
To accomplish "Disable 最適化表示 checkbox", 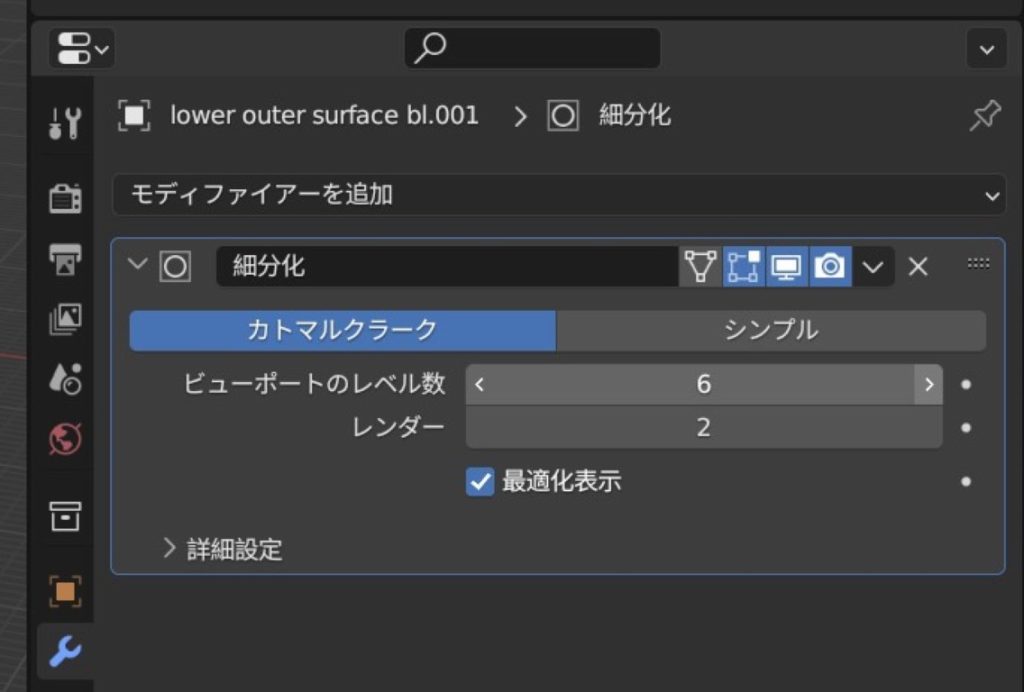I will [x=480, y=482].
